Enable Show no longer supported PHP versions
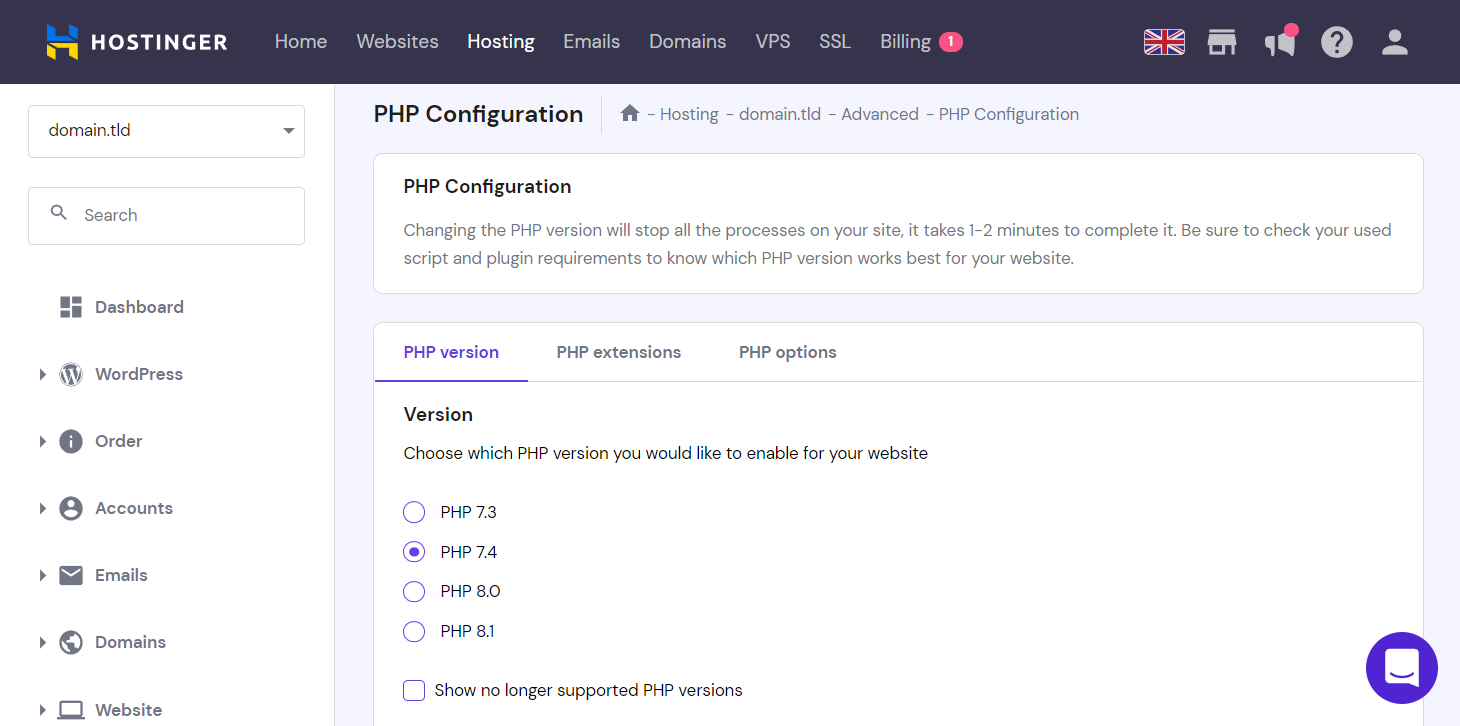The image size is (1460, 726). coord(414,690)
